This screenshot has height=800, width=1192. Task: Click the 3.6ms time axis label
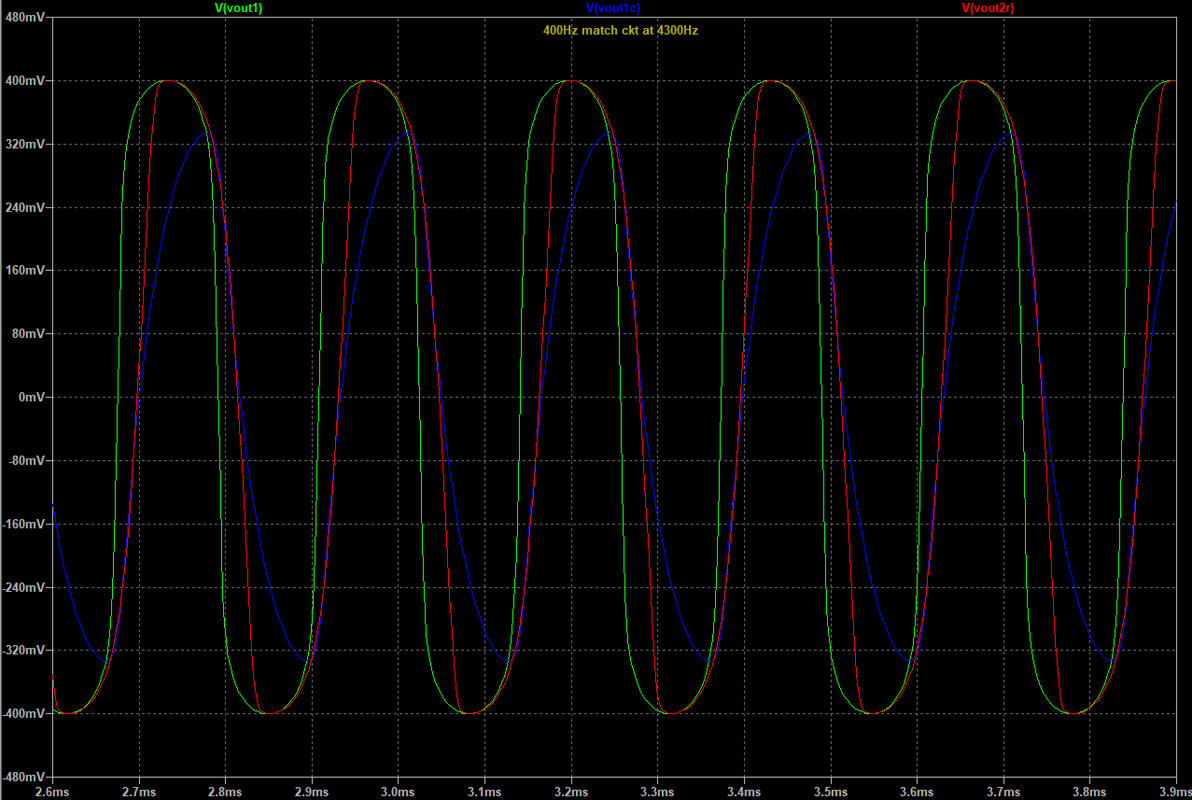(x=917, y=792)
